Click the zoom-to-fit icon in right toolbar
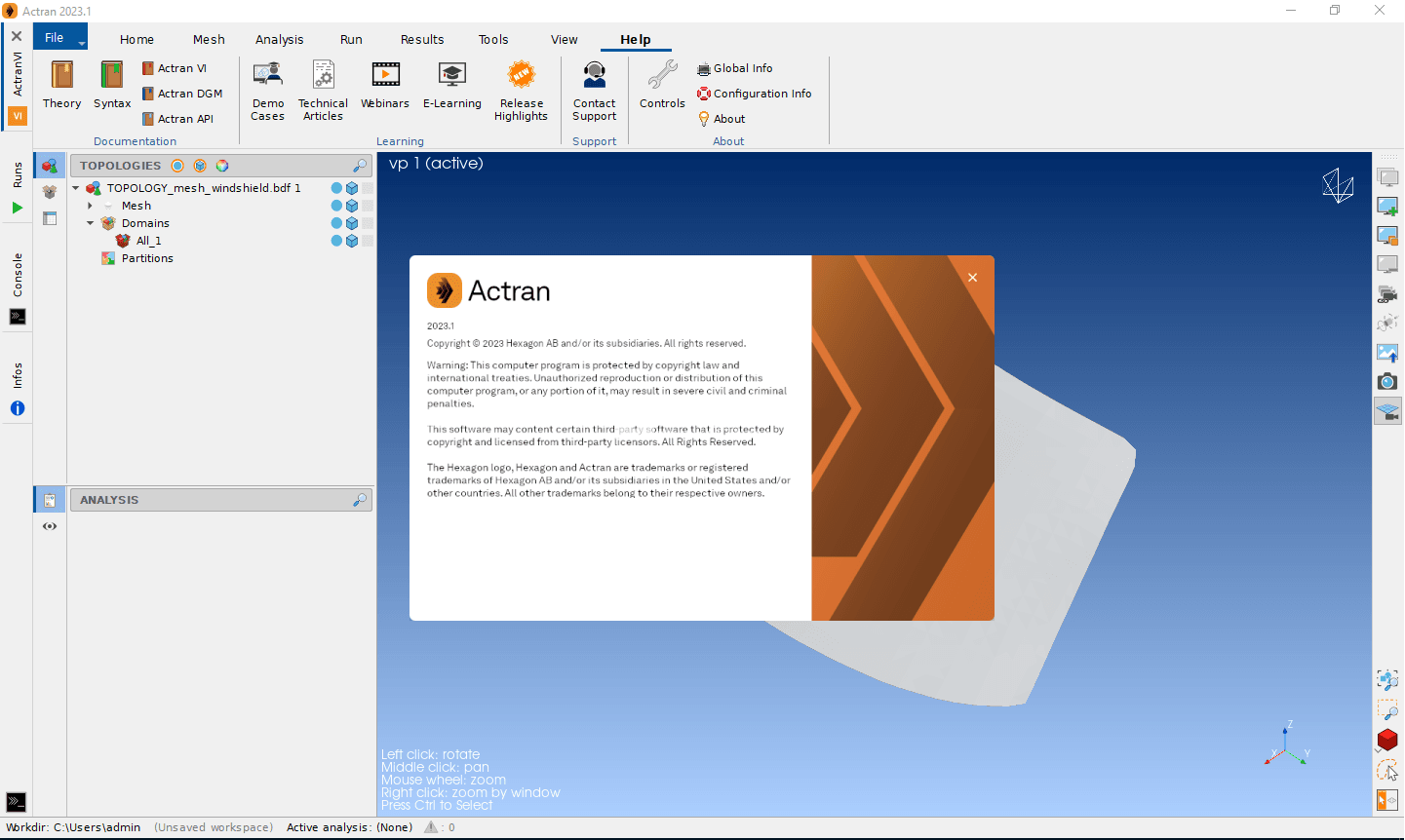This screenshot has width=1405, height=840. (1386, 680)
